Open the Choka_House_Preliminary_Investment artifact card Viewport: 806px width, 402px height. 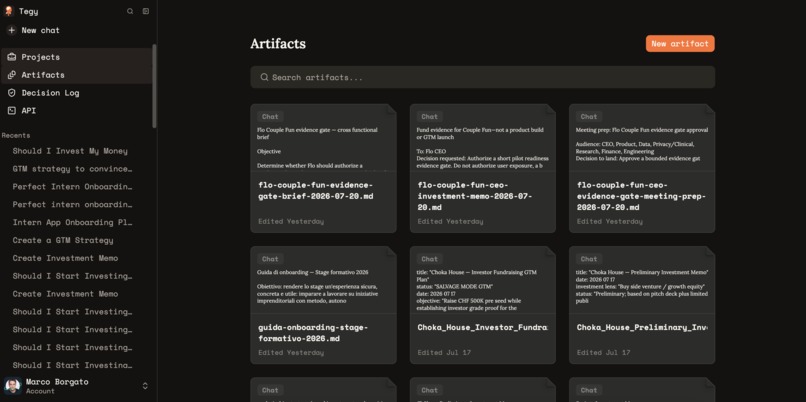642,305
